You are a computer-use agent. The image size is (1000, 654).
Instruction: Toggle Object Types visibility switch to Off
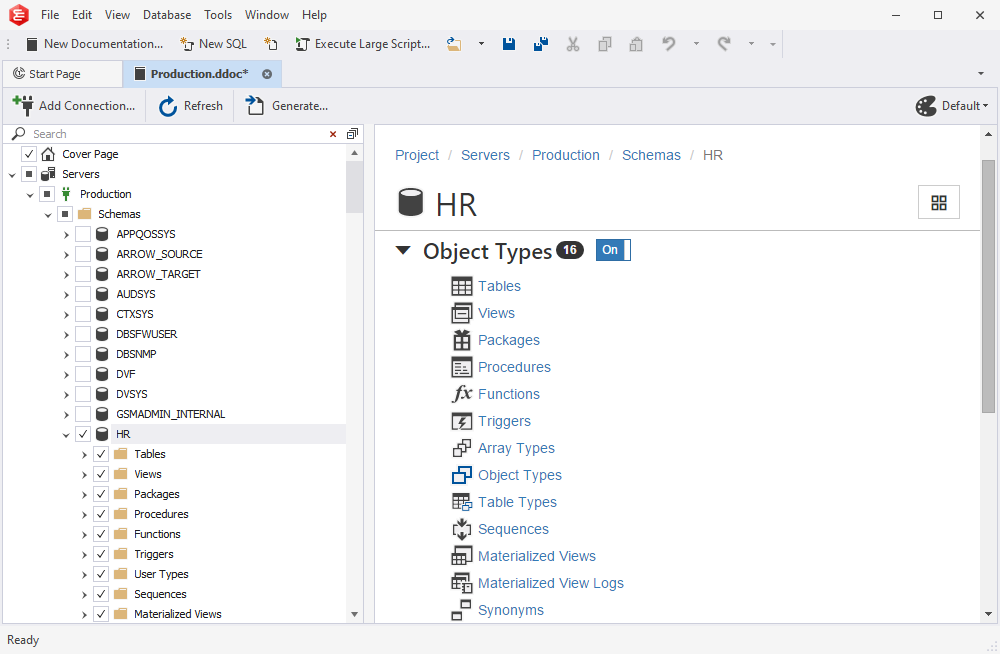612,250
